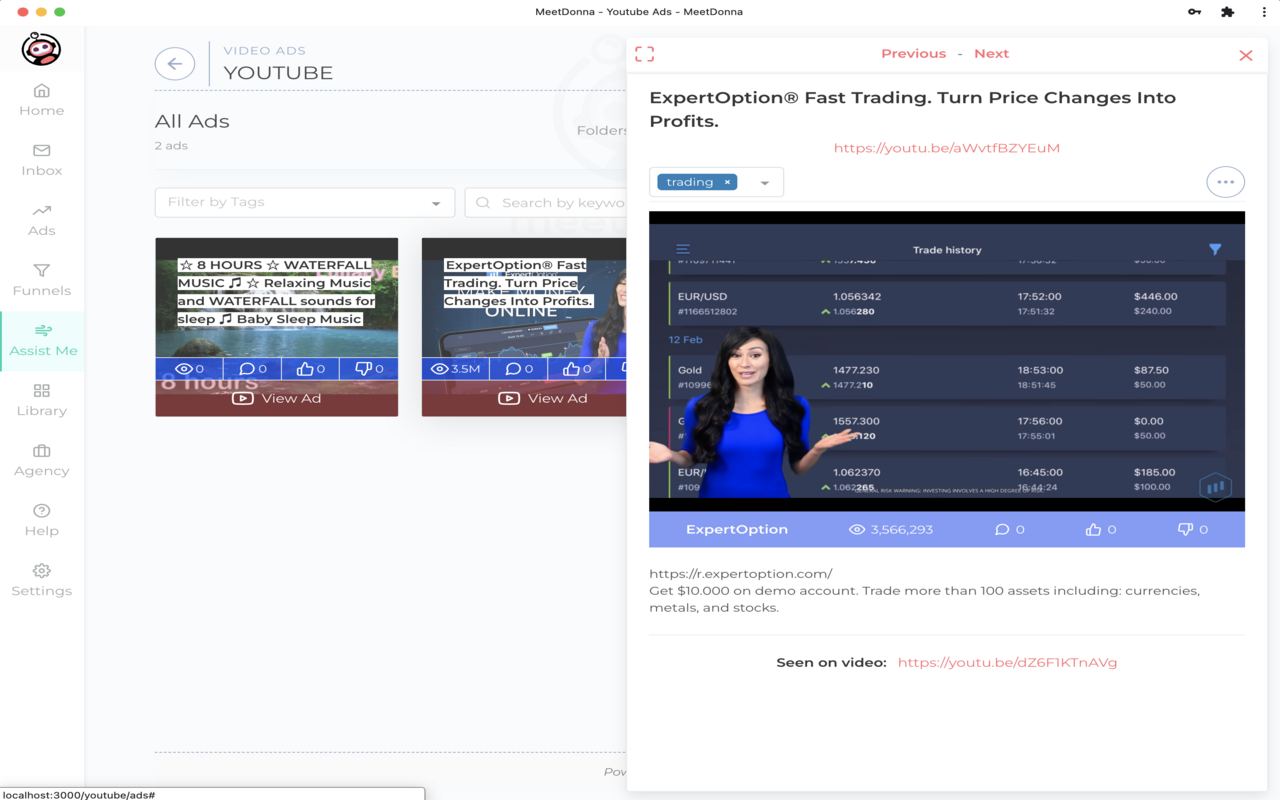Screen dimensions: 1280x800
Task: Select Assist Me in sidebar
Action: point(42,341)
